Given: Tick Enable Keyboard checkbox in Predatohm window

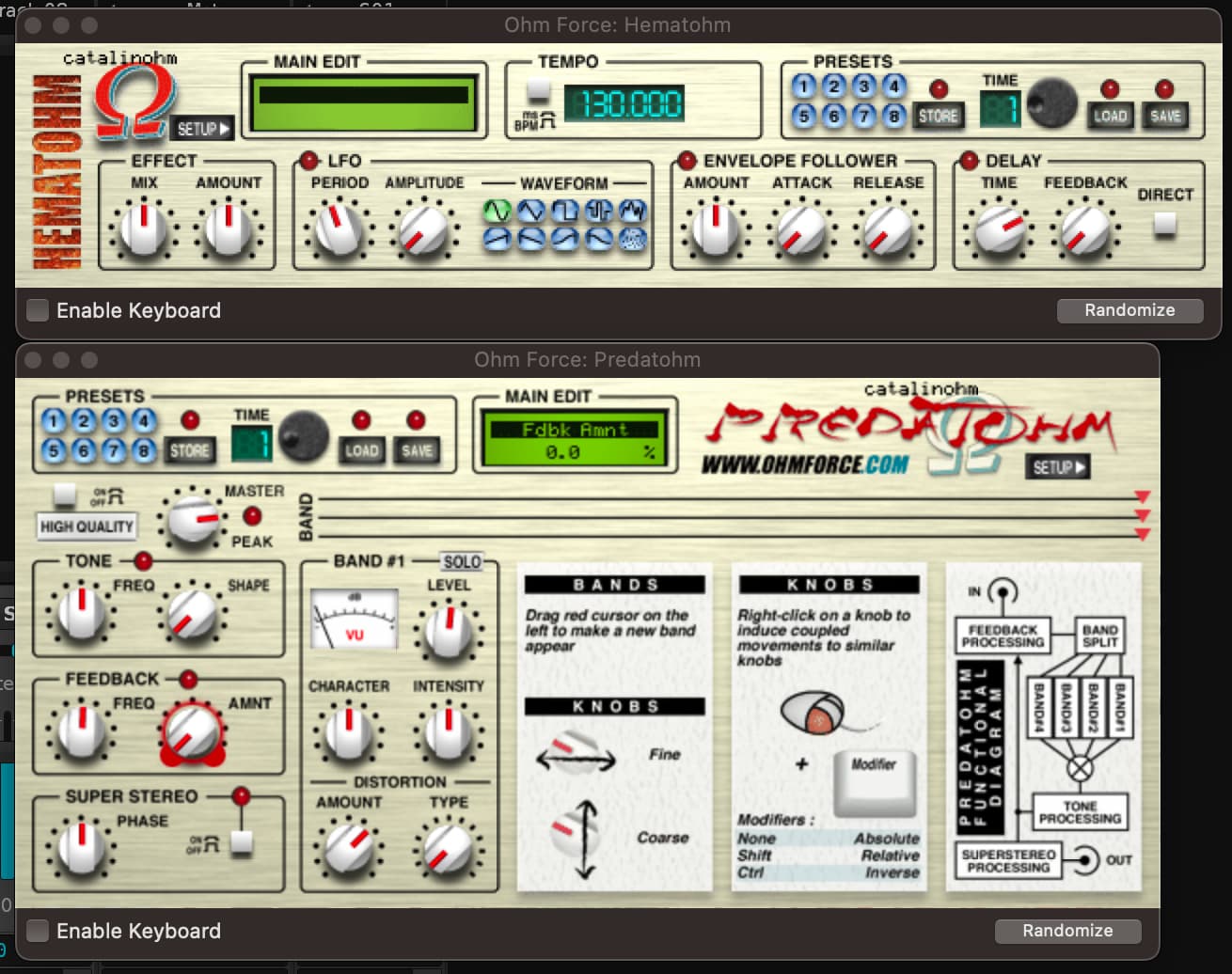Looking at the screenshot, I should pyautogui.click(x=38, y=931).
